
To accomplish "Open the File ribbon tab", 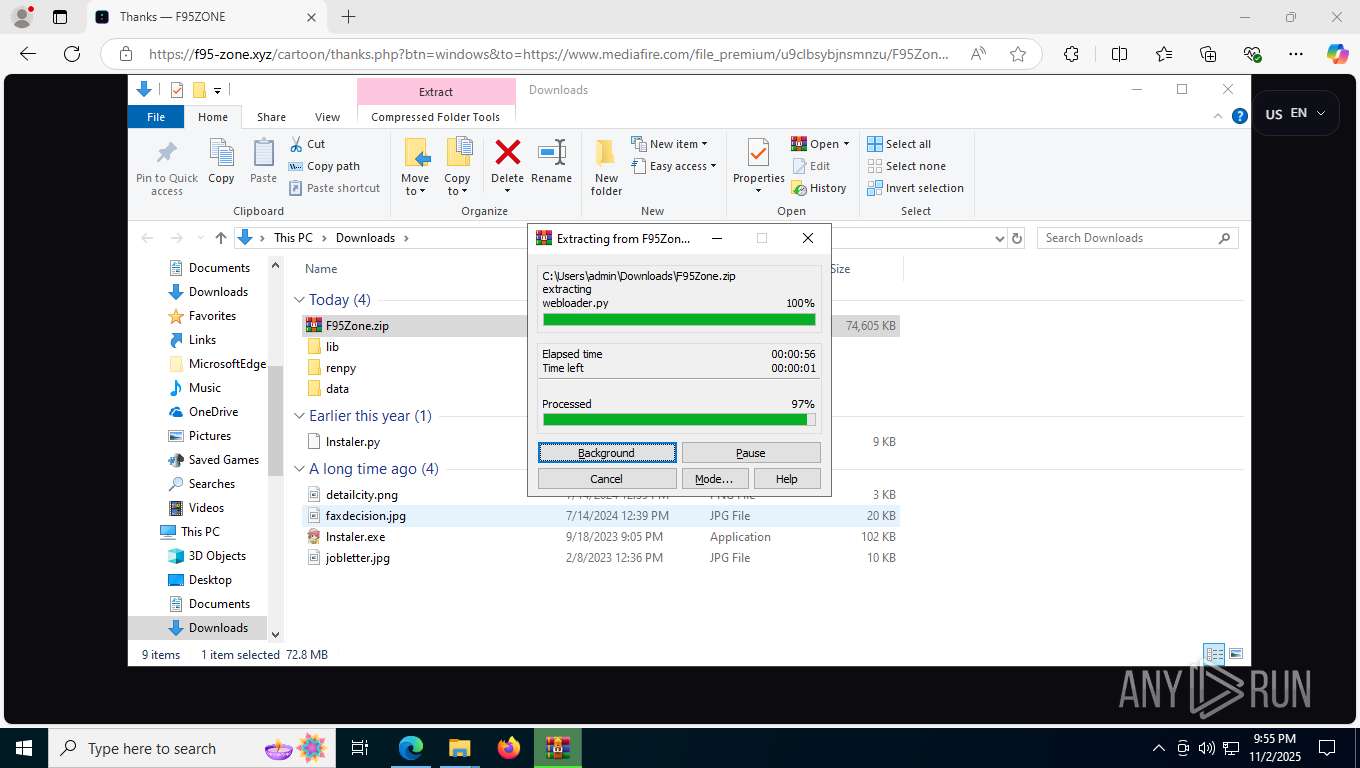I will pyautogui.click(x=156, y=117).
